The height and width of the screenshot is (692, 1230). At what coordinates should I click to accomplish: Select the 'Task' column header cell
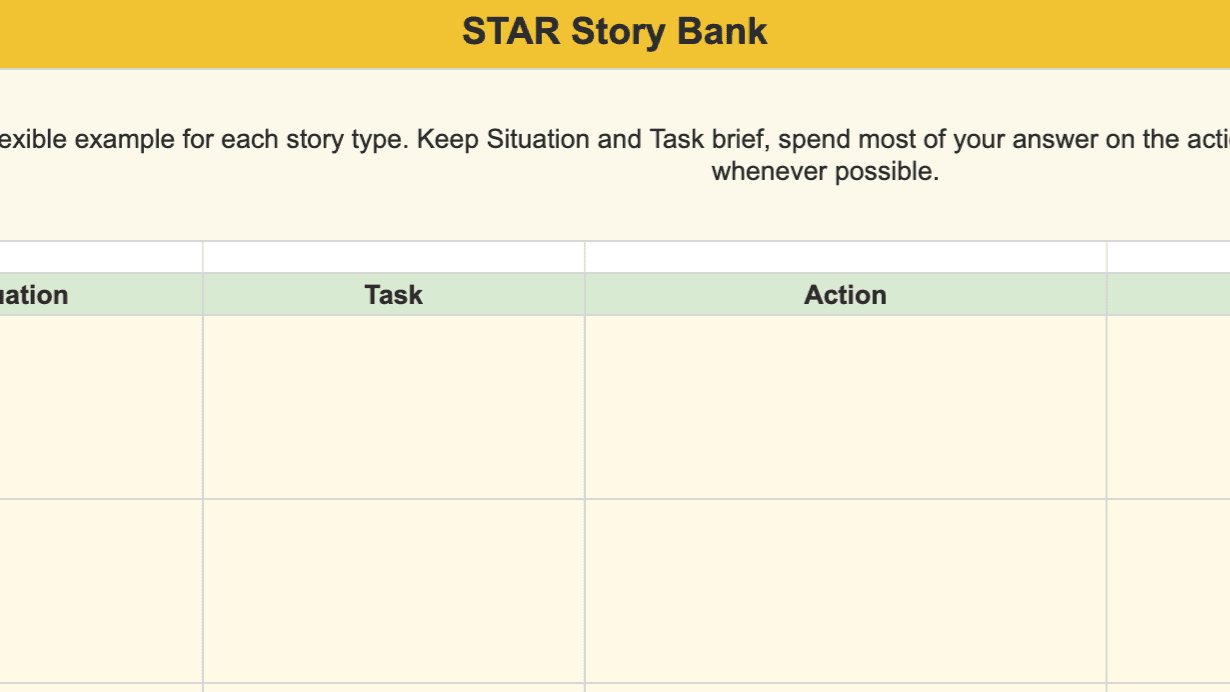[394, 294]
